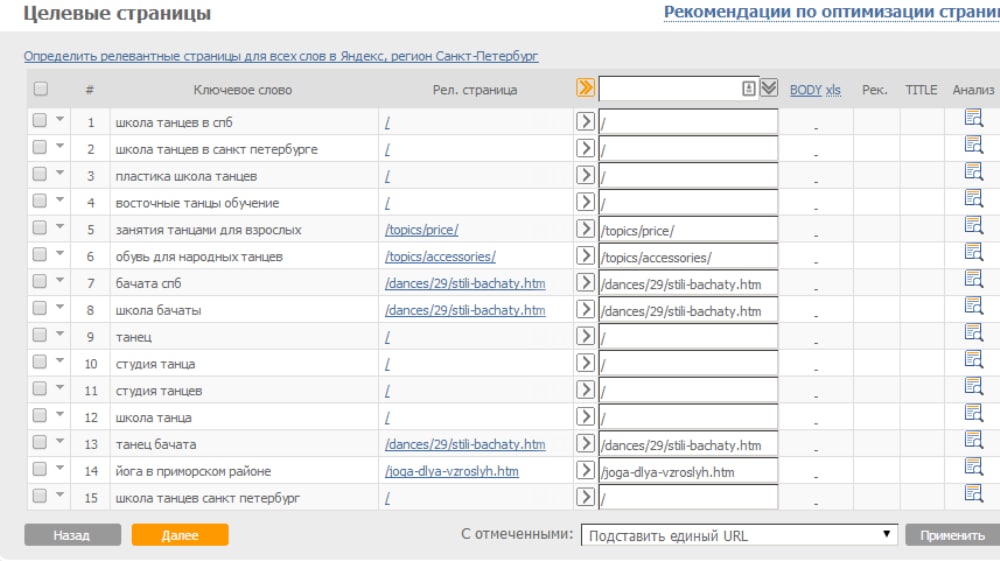Toggle the select-all checkbox in table header
Screen dimensions: 1000x561
pos(41,89)
